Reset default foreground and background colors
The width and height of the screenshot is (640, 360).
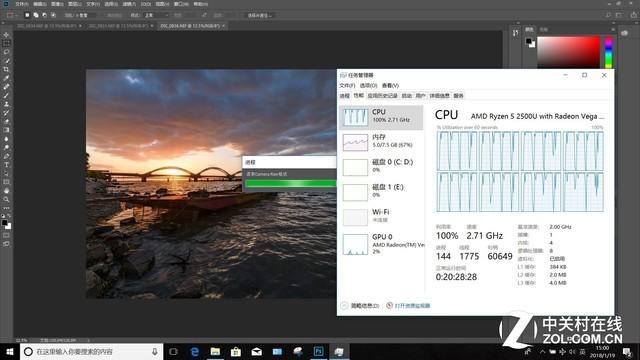click(x=3, y=216)
